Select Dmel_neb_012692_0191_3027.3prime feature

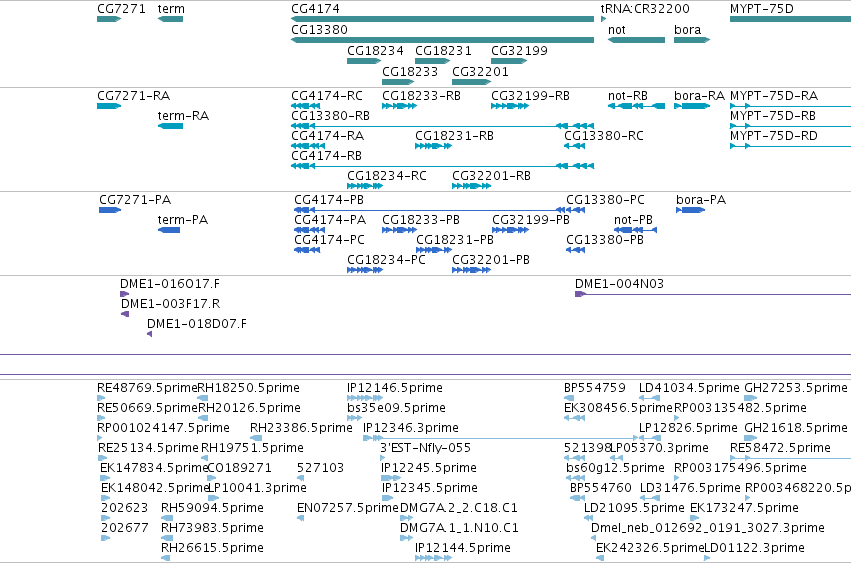click(593, 539)
